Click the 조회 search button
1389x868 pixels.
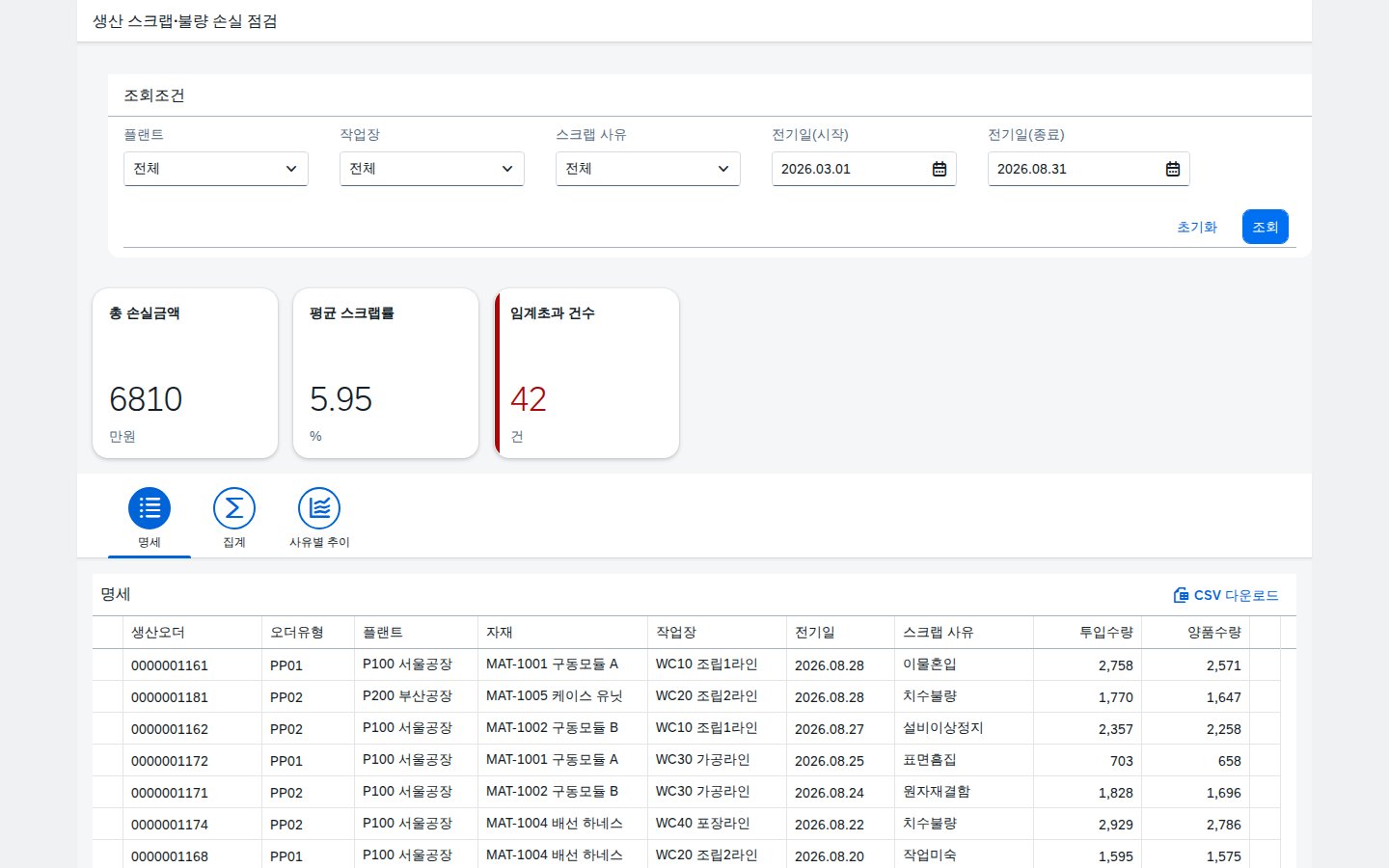pyautogui.click(x=1266, y=227)
